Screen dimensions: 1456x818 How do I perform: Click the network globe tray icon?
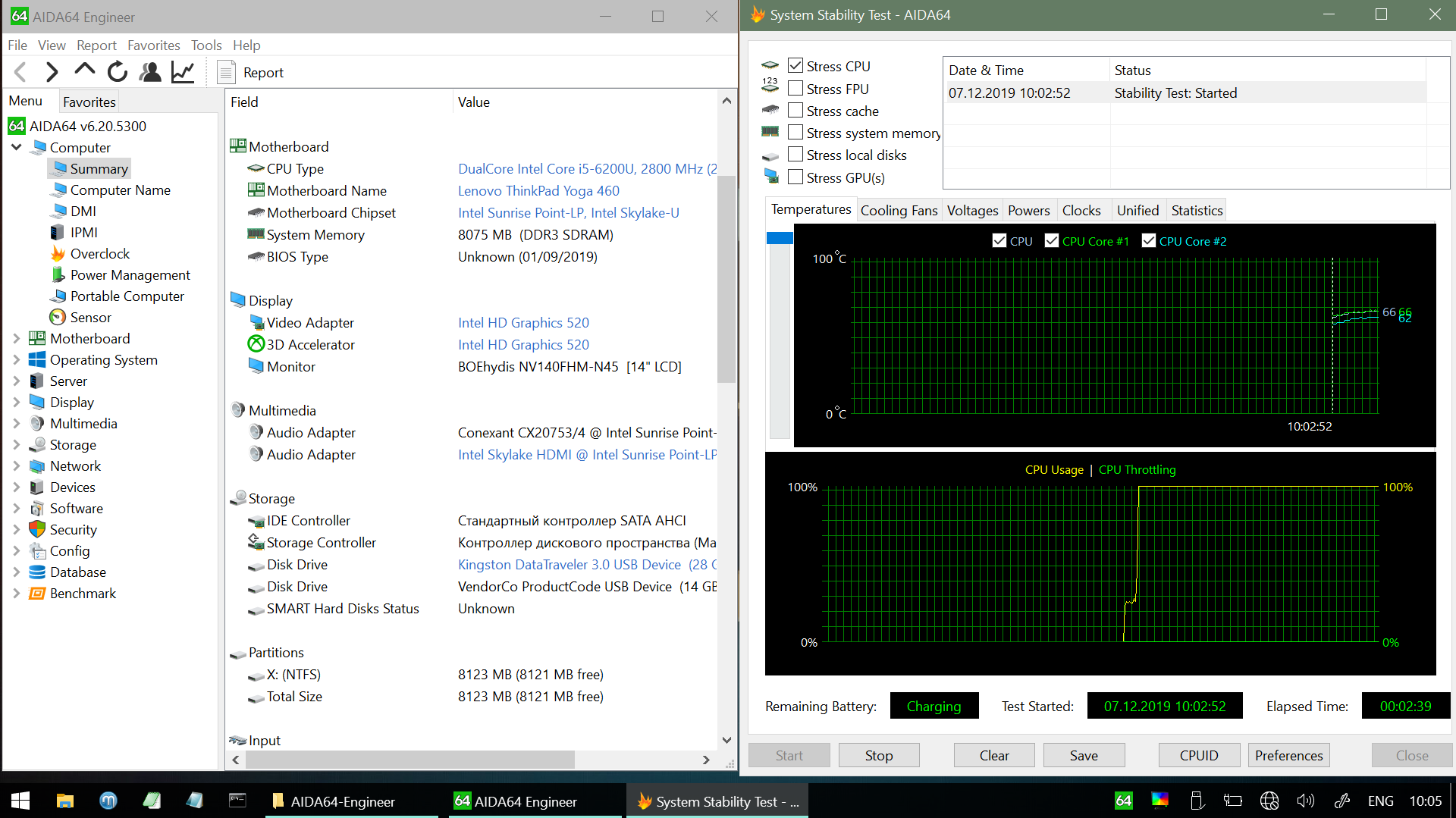(1269, 801)
